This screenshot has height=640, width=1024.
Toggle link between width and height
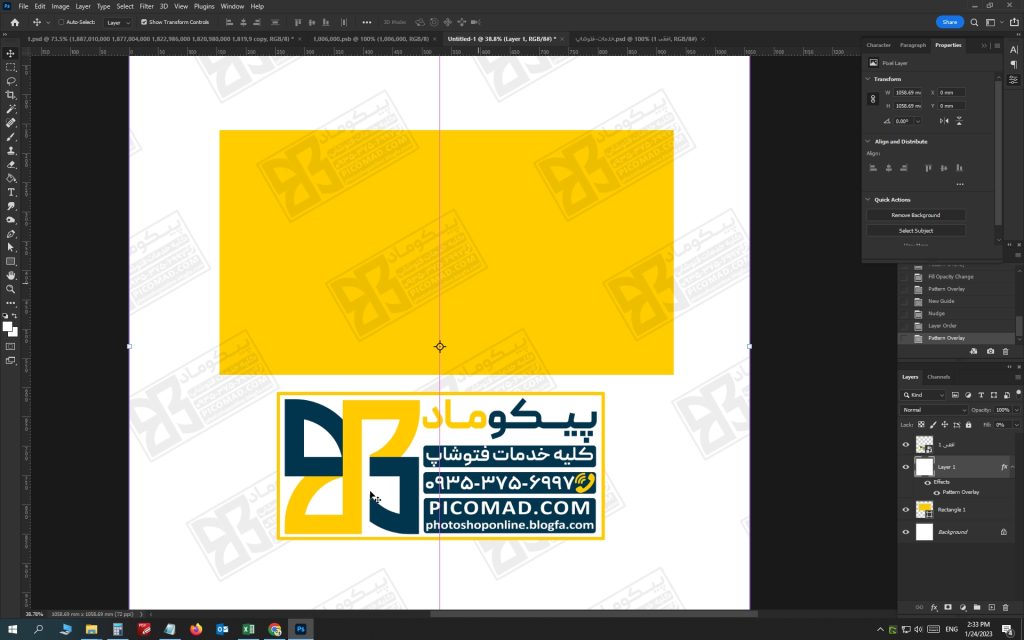tap(873, 99)
